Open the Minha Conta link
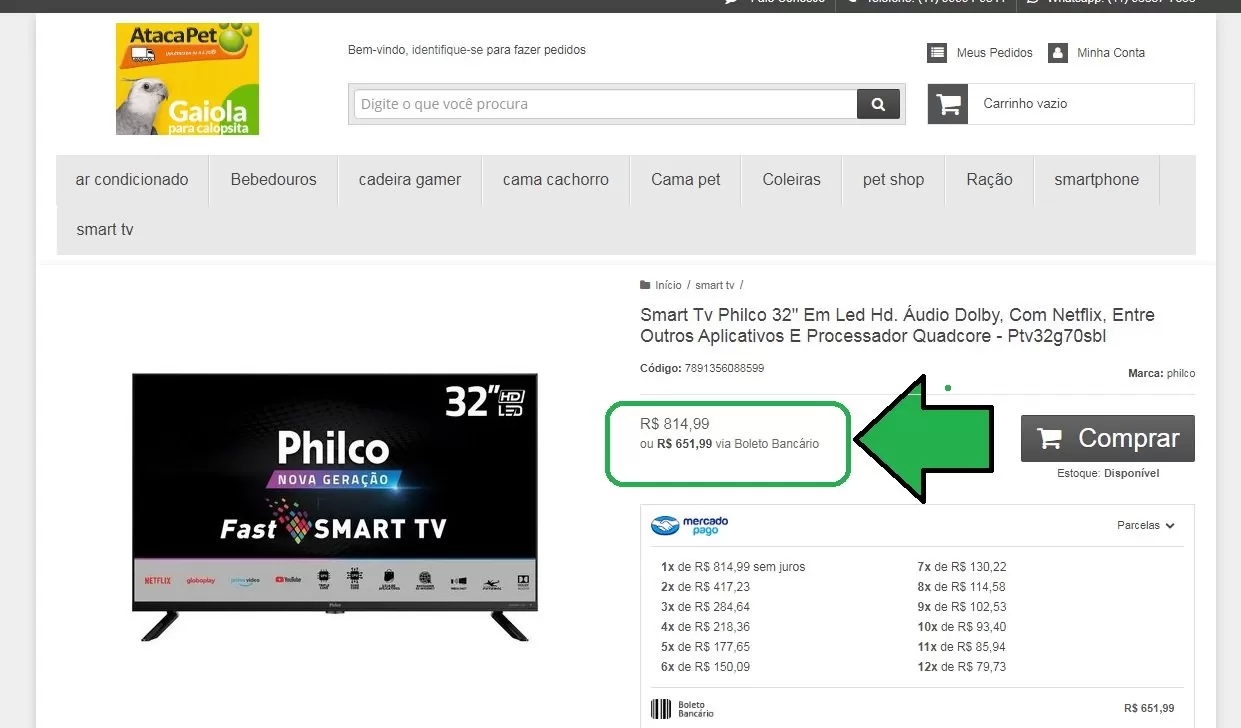This screenshot has width=1241, height=728. pyautogui.click(x=1111, y=53)
